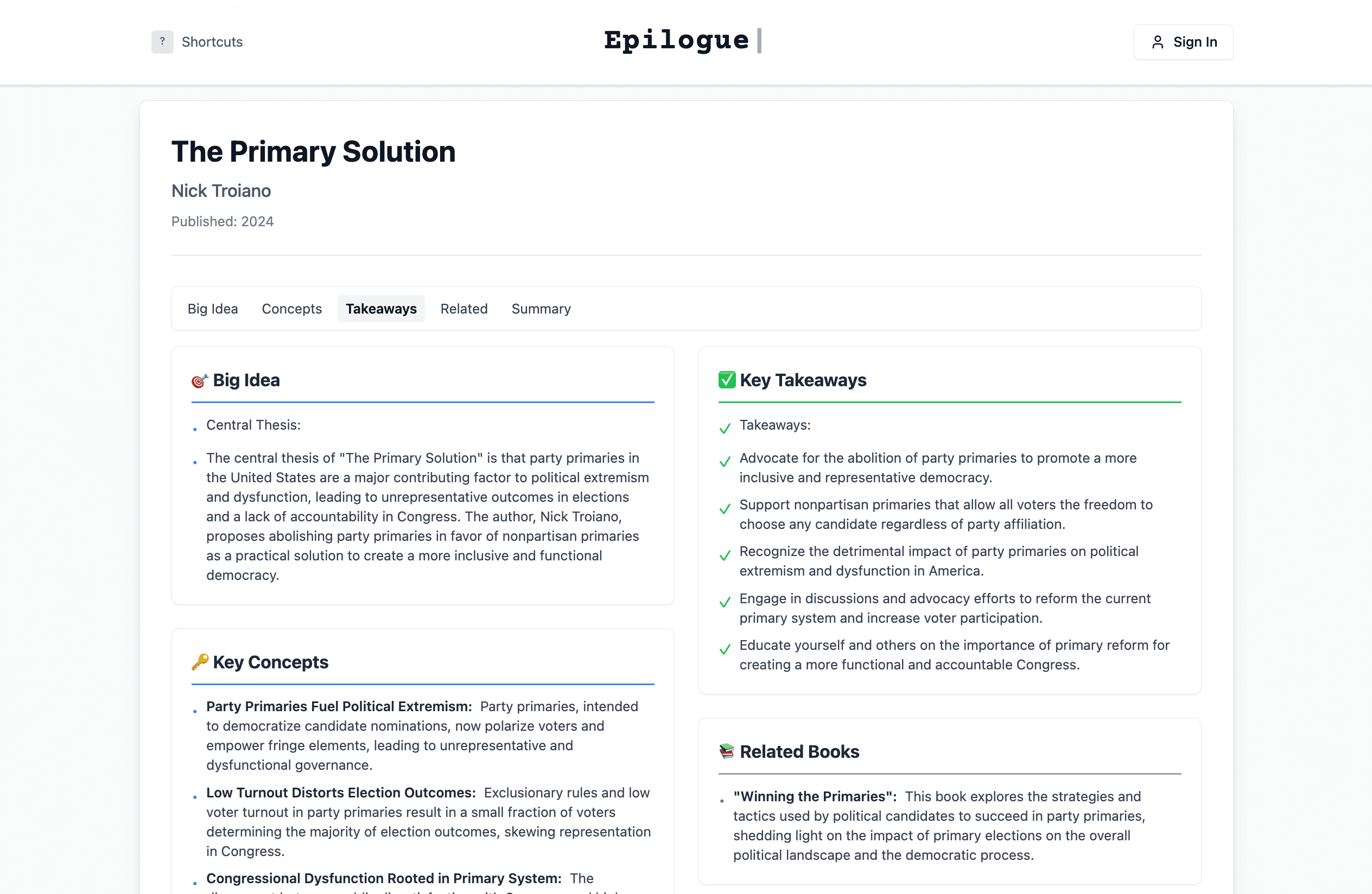
Task: Click checkmark beside 'Engage in discussions' takeaway
Action: [x=725, y=603]
